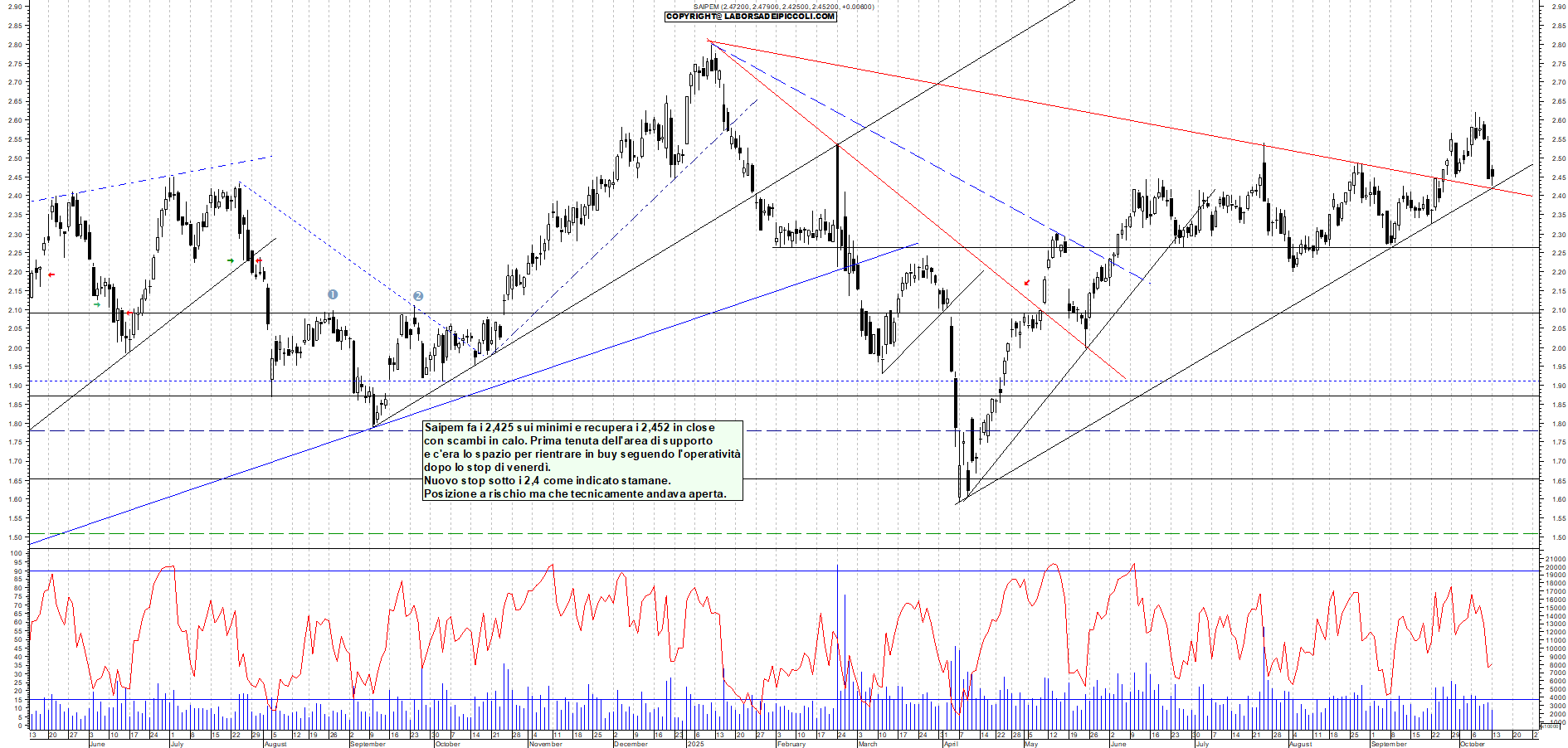Jump to the 2025 label on the time axis
This screenshot has height=748, width=1568.
coord(695,744)
